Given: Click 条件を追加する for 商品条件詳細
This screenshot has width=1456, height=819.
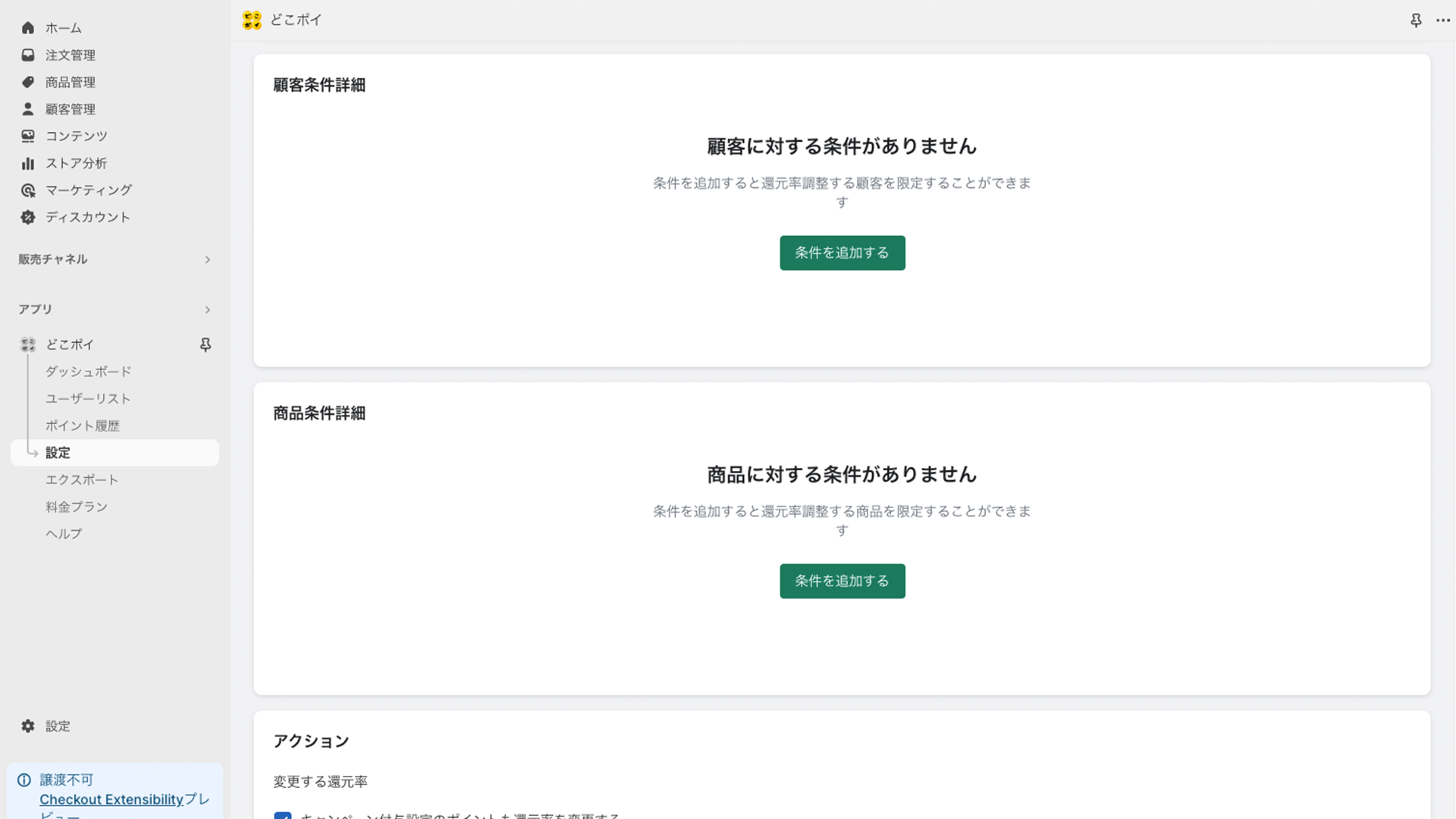Looking at the screenshot, I should click(x=841, y=580).
